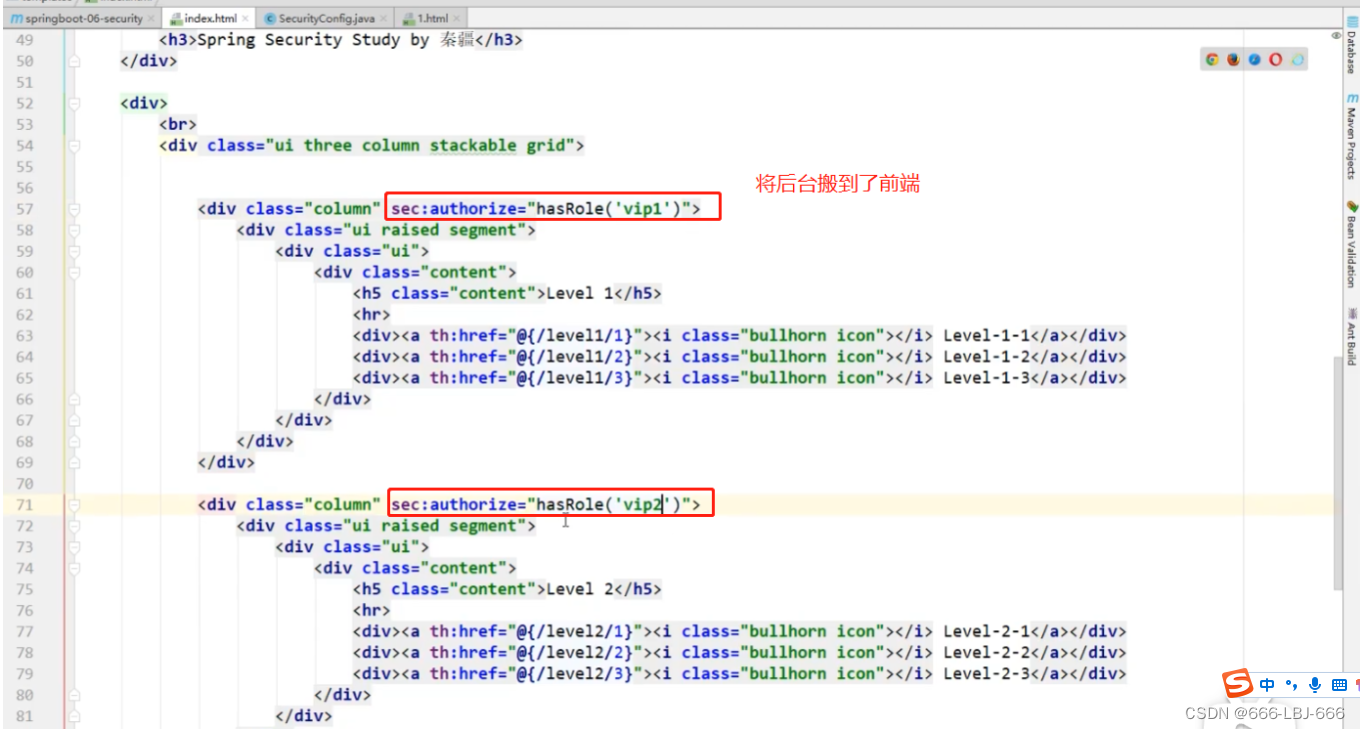The image size is (1360, 729).
Task: Open page in Opera browser icon
Action: [x=1276, y=60]
